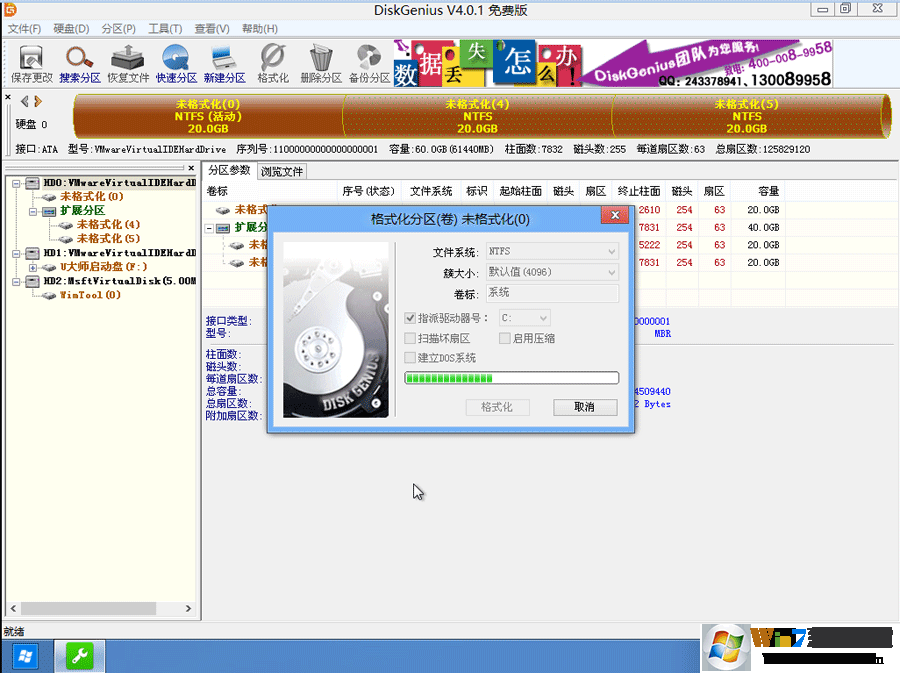Cancel the formatting operation with 取消
This screenshot has height=673, width=900.
[x=586, y=407]
